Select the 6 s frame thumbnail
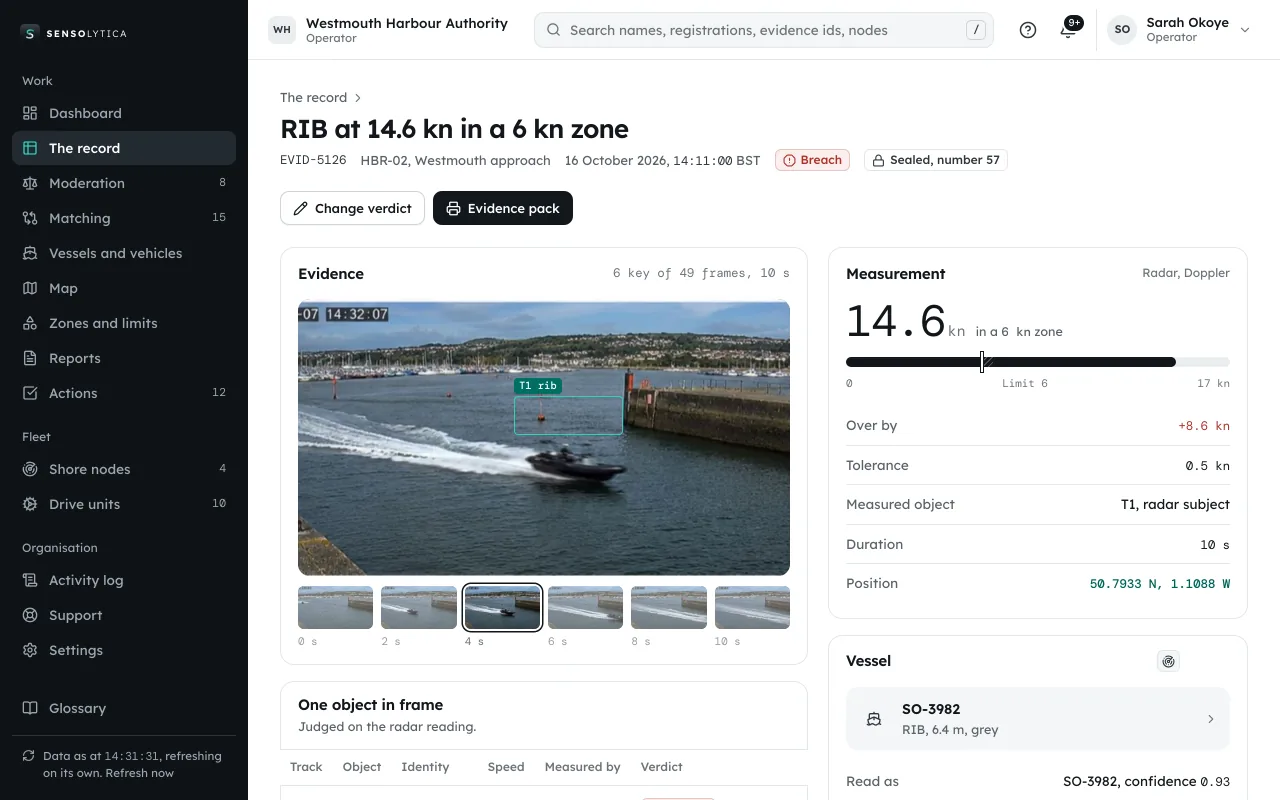 point(586,608)
